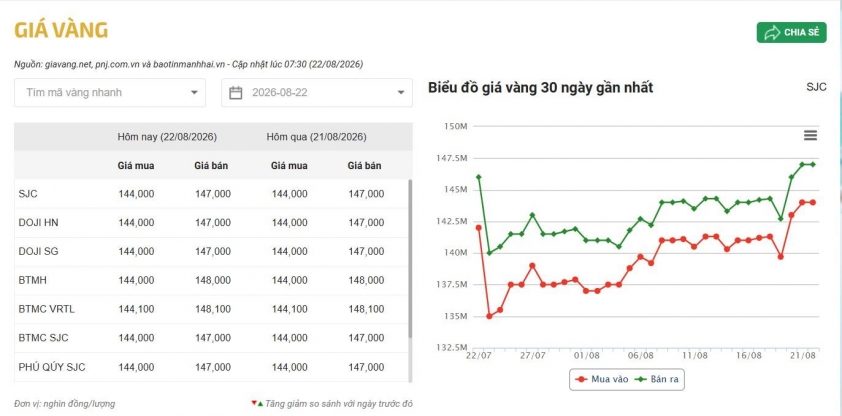This screenshot has width=842, height=416.
Task: Click the 145M y-axis label
Action: click(456, 190)
